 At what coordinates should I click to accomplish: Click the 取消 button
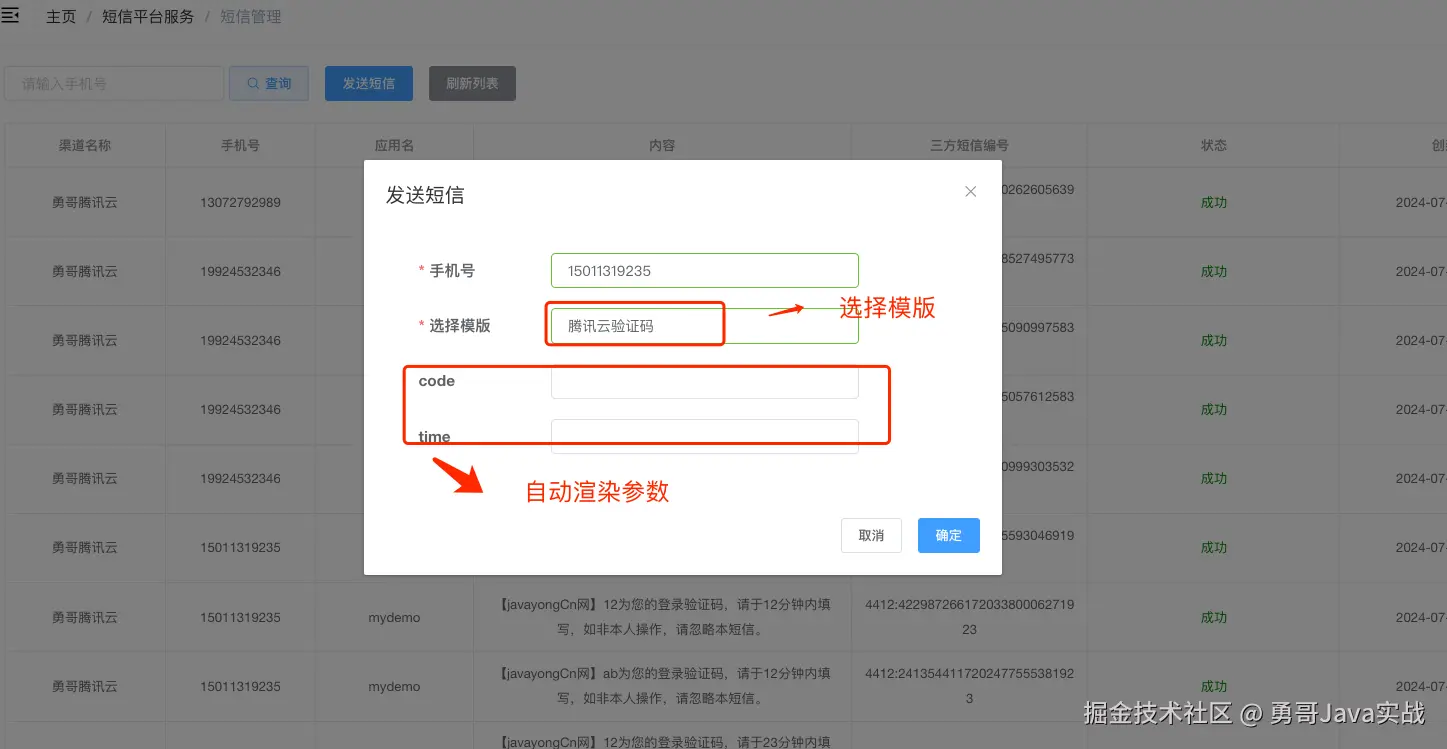click(871, 535)
